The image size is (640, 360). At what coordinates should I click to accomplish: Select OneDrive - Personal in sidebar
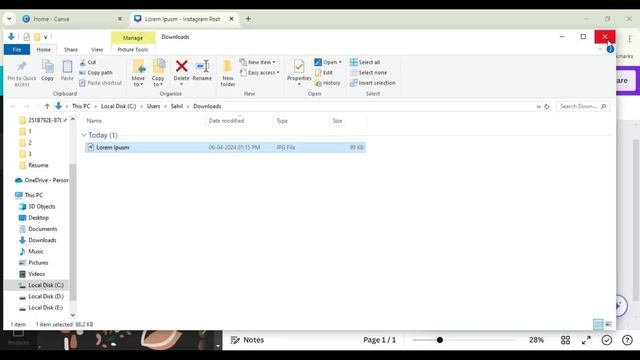42,180
